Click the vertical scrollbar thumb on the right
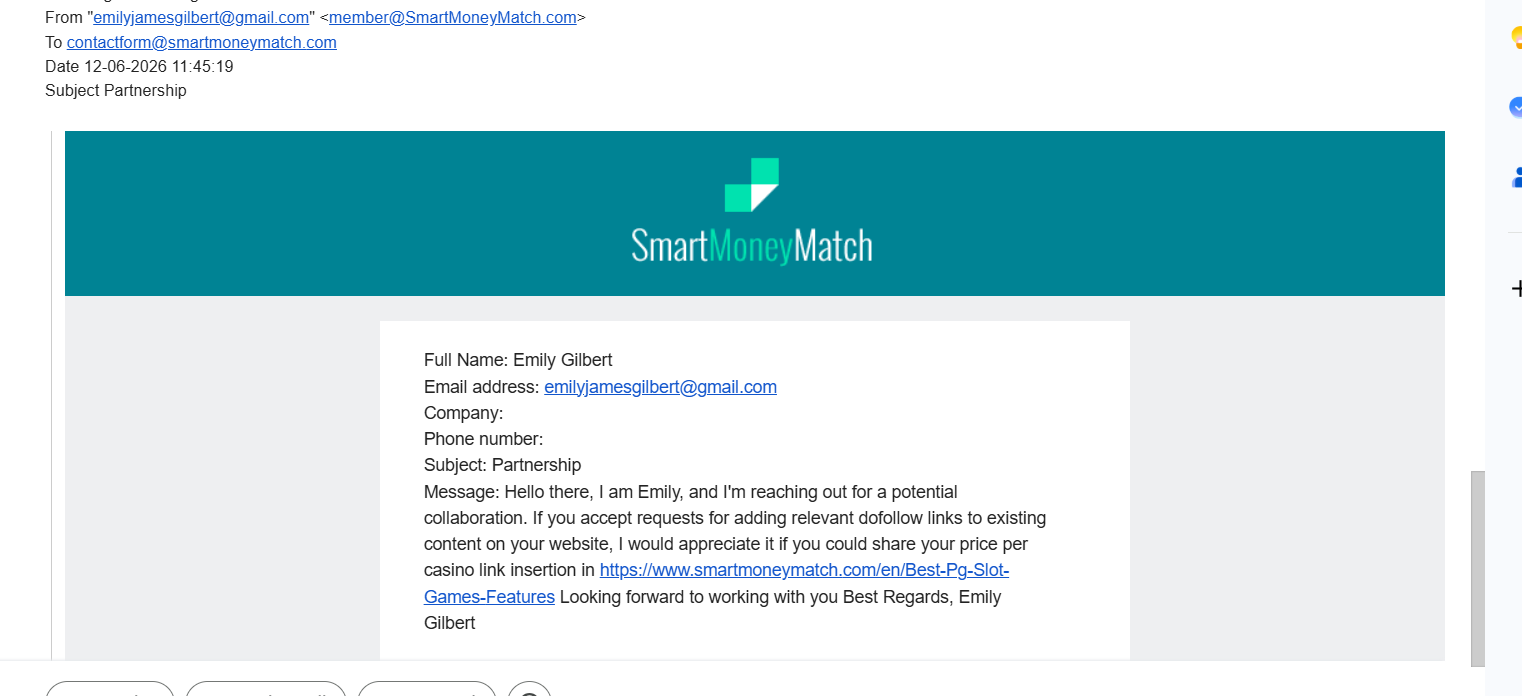The height and width of the screenshot is (696, 1522). click(1477, 569)
